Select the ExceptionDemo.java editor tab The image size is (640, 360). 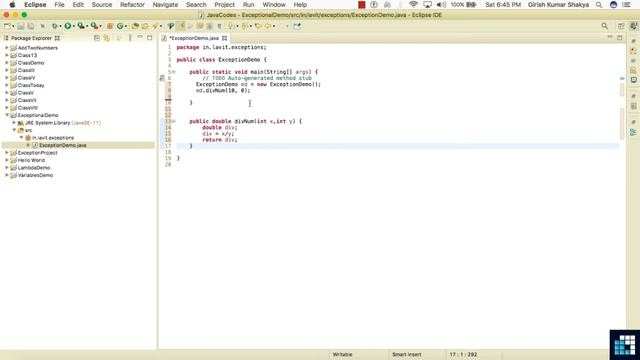coord(194,38)
